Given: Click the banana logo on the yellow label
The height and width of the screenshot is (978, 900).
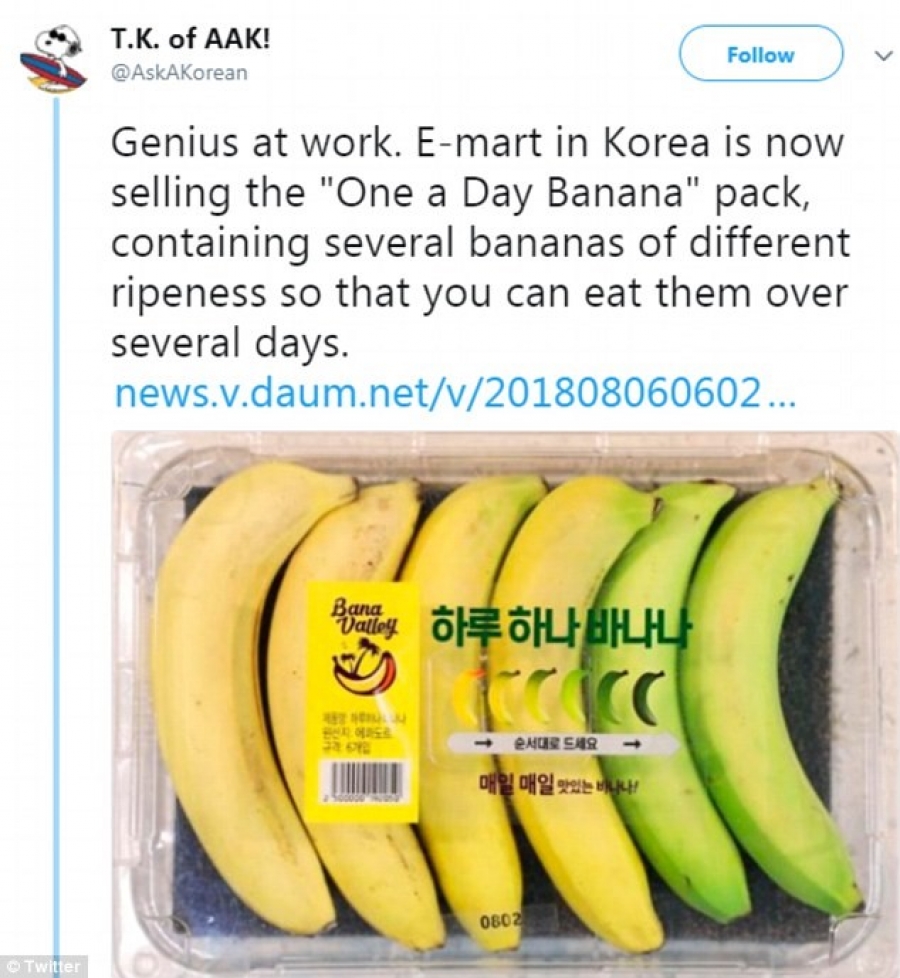Looking at the screenshot, I should pyautogui.click(x=364, y=667).
